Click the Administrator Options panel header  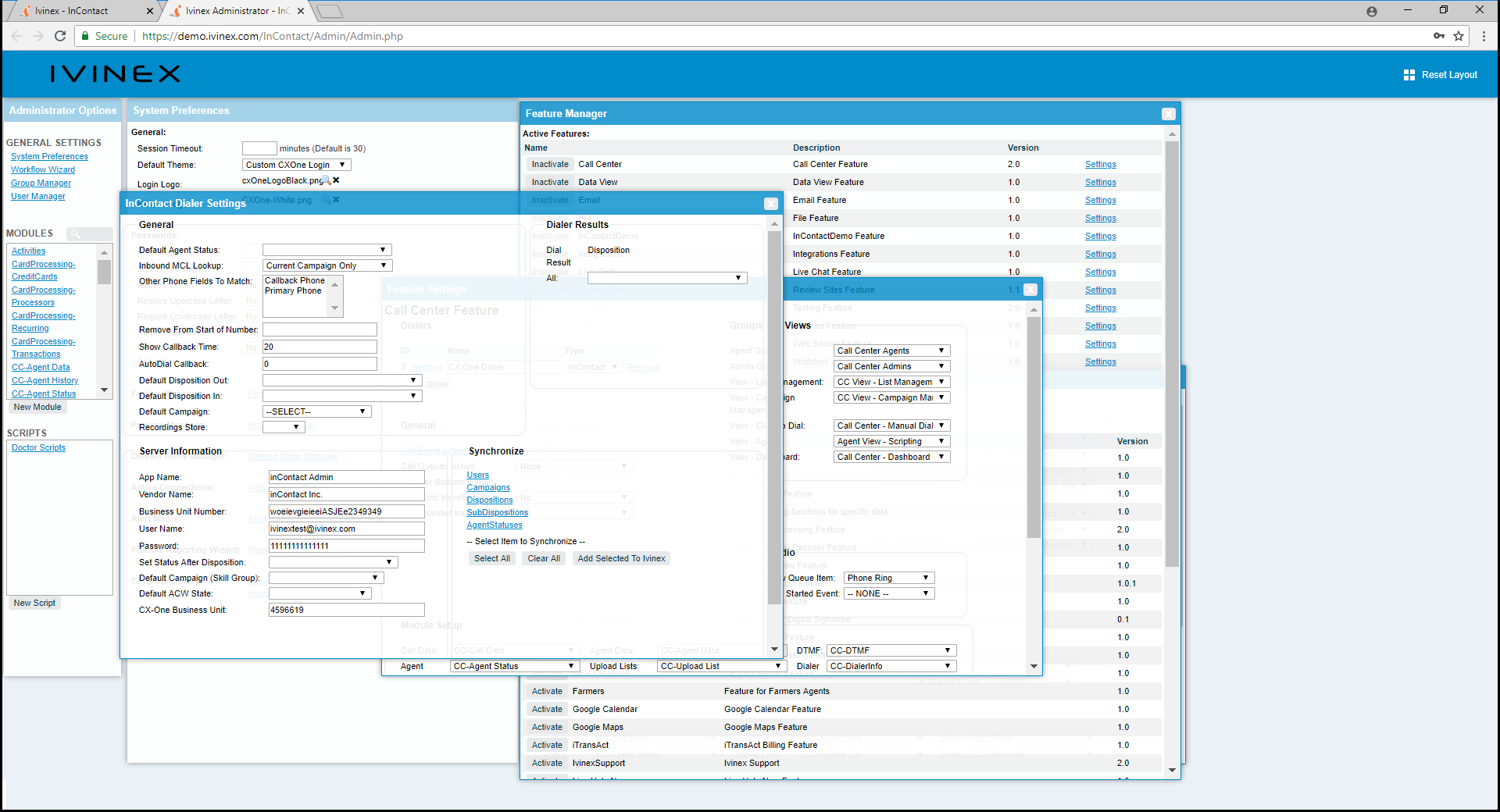pos(62,111)
